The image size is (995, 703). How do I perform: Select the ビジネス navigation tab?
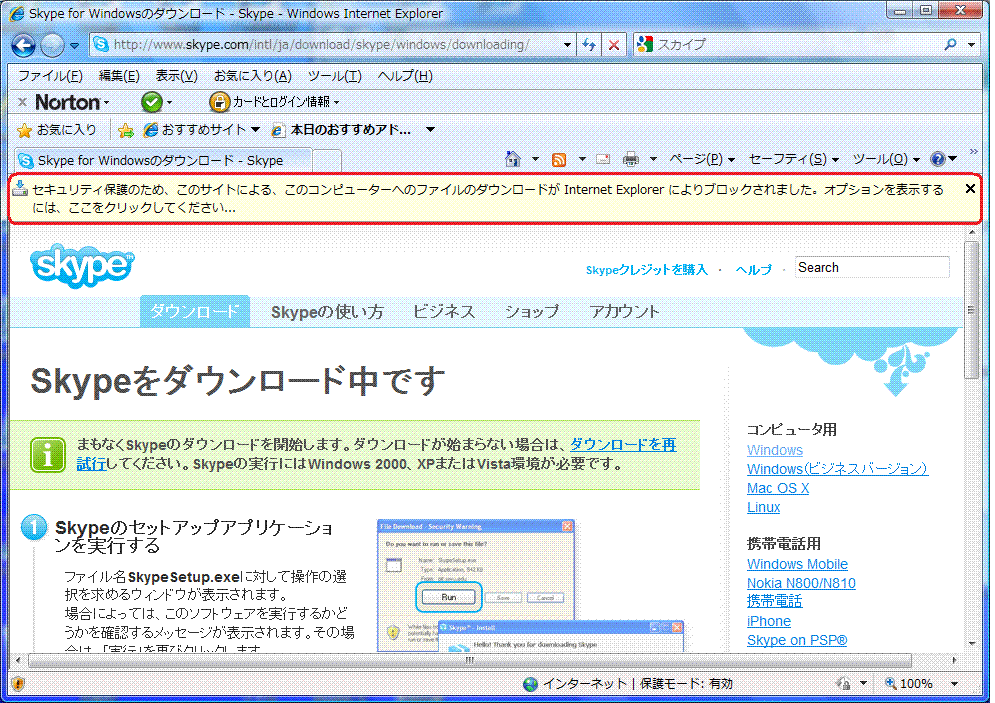(444, 312)
